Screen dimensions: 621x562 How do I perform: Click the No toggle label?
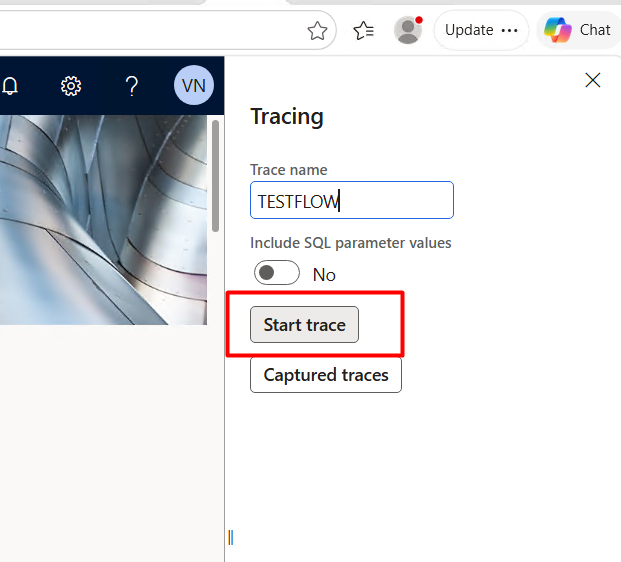[x=324, y=274]
